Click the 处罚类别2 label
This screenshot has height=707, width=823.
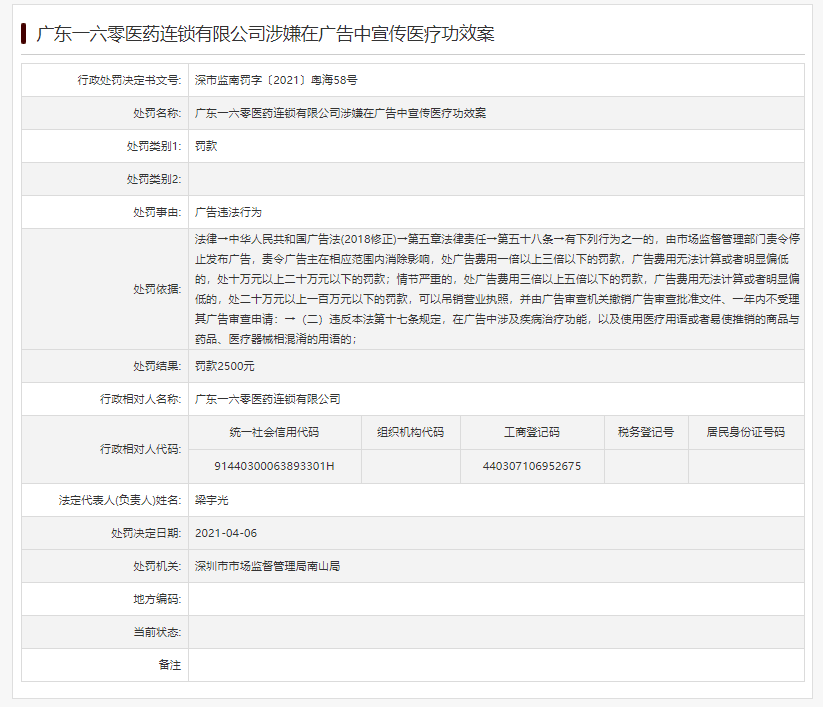(154, 180)
